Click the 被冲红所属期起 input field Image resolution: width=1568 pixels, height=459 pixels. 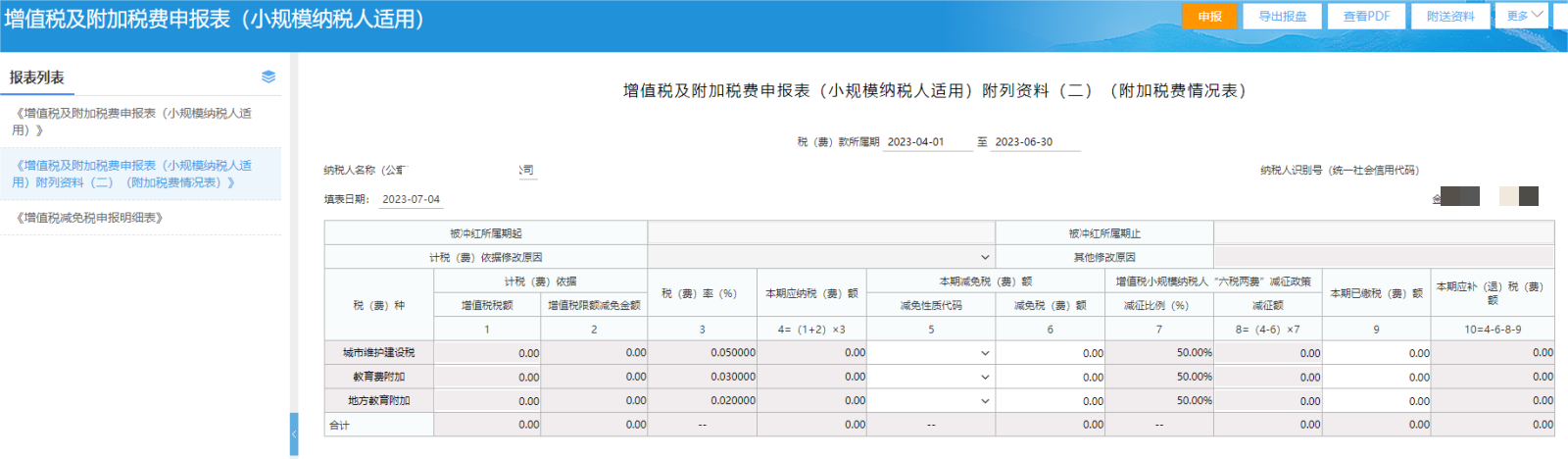pos(820,233)
